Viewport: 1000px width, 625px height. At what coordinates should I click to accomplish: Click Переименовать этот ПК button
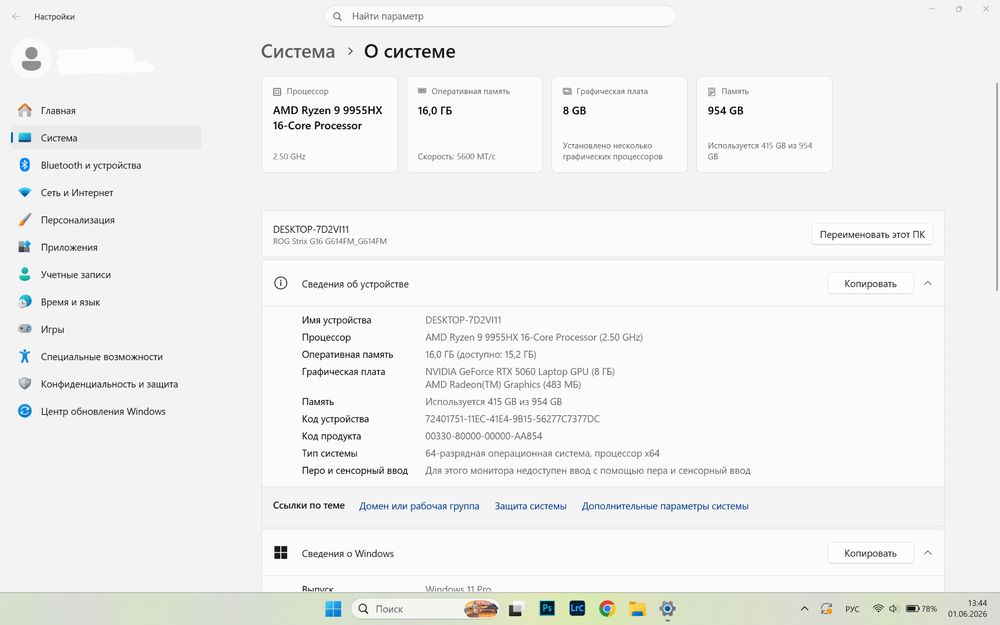pyautogui.click(x=872, y=235)
